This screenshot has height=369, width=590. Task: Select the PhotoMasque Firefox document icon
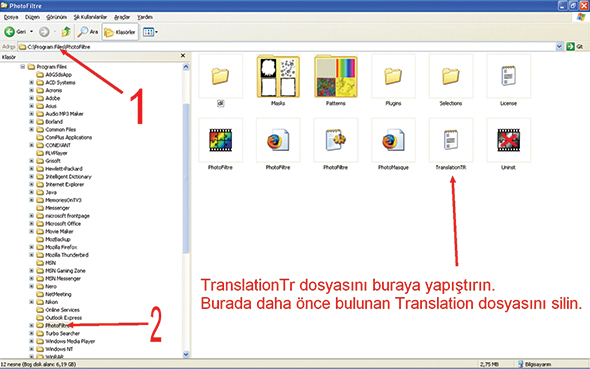click(393, 140)
